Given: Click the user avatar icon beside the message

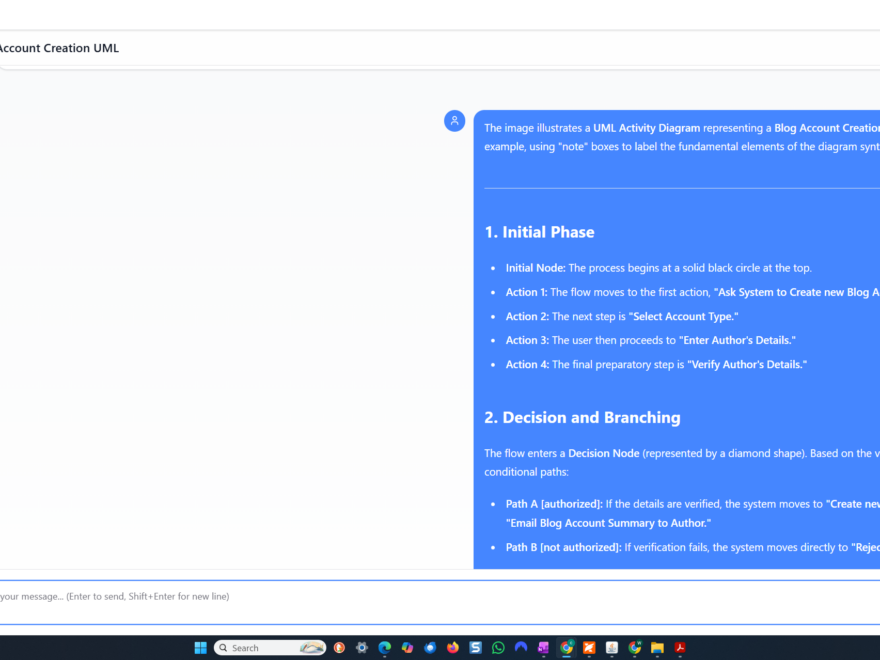Looking at the screenshot, I should (x=455, y=121).
